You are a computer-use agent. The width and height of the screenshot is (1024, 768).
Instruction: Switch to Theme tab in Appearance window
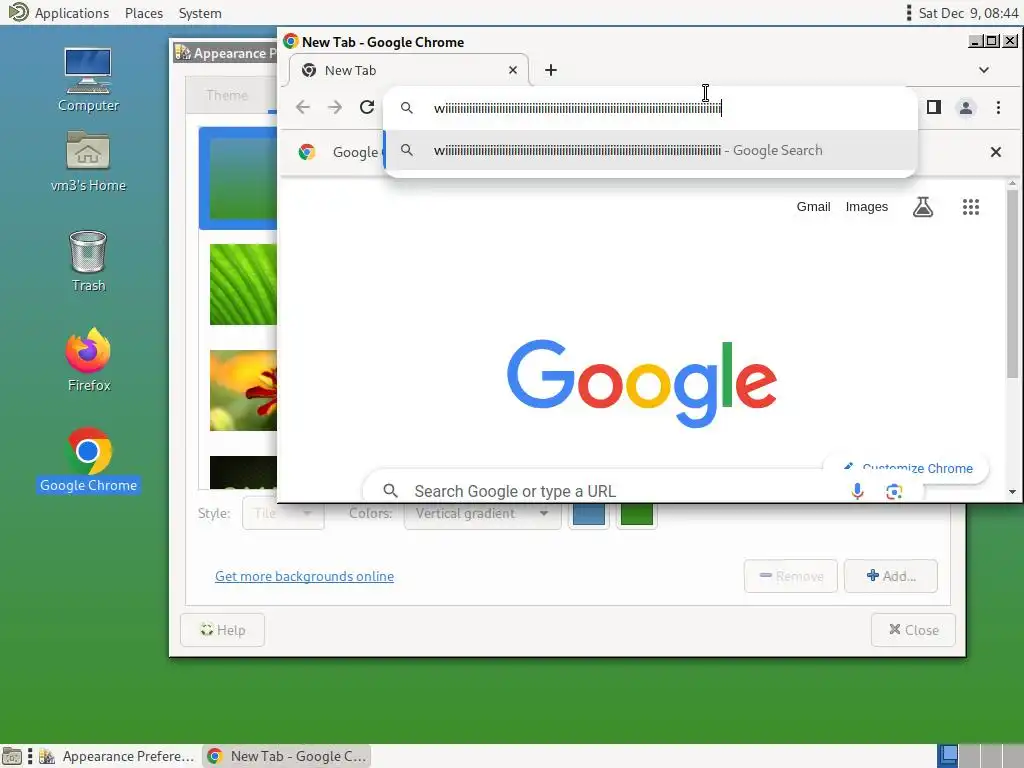pyautogui.click(x=227, y=95)
